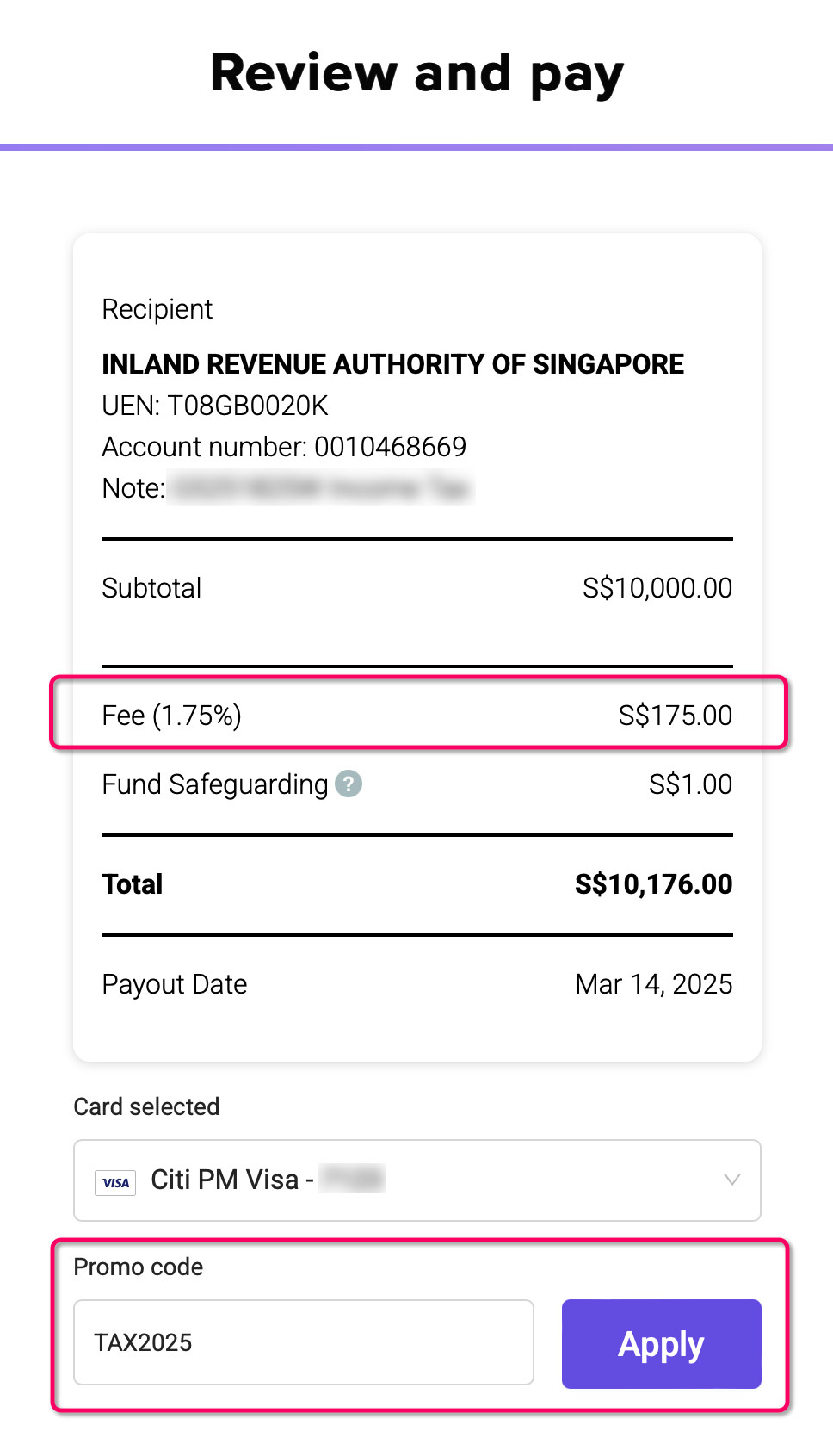The height and width of the screenshot is (1456, 833).
Task: Select the Inland Revenue Authority recipient name
Action: click(x=392, y=364)
